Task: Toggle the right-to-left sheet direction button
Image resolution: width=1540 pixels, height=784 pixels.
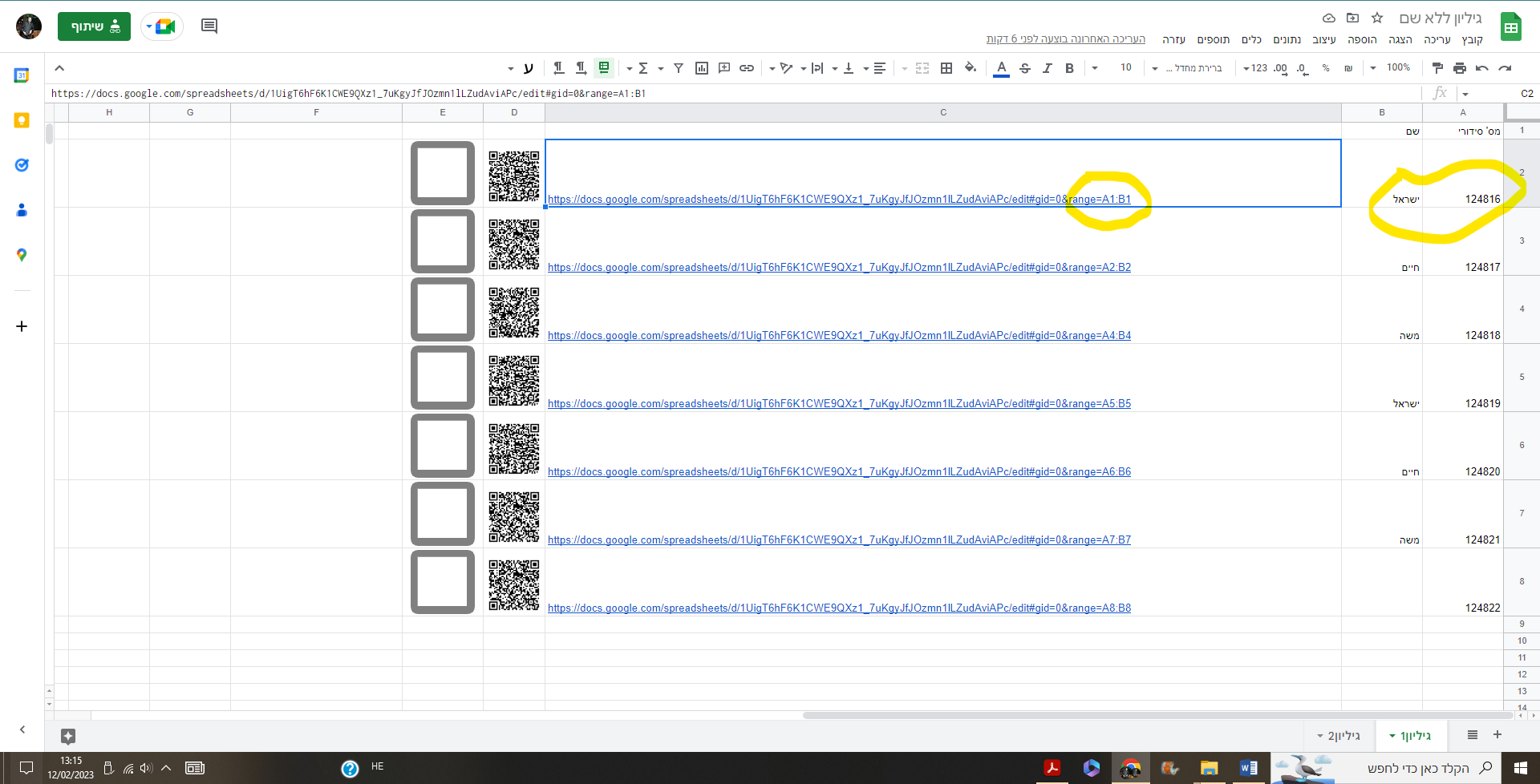Action: pyautogui.click(x=604, y=68)
